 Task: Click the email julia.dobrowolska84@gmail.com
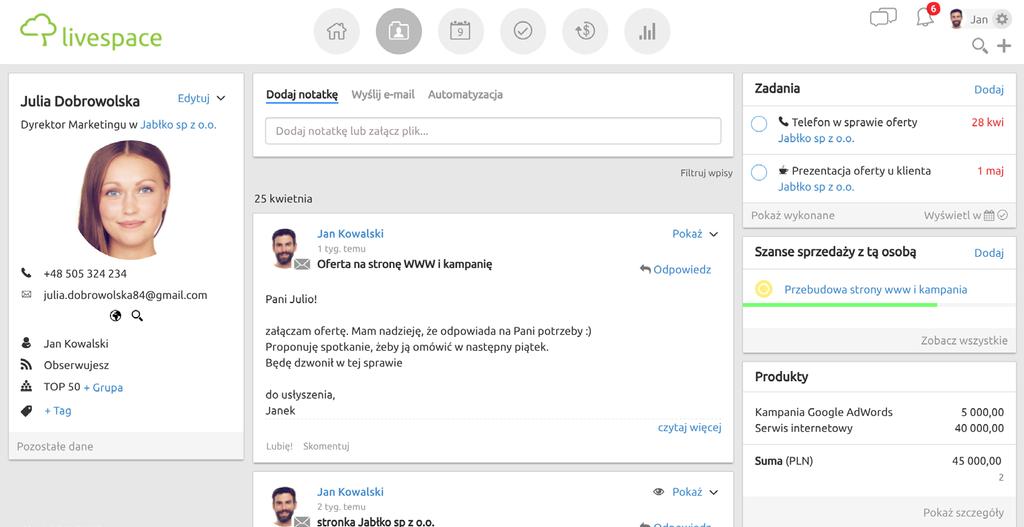coord(125,295)
